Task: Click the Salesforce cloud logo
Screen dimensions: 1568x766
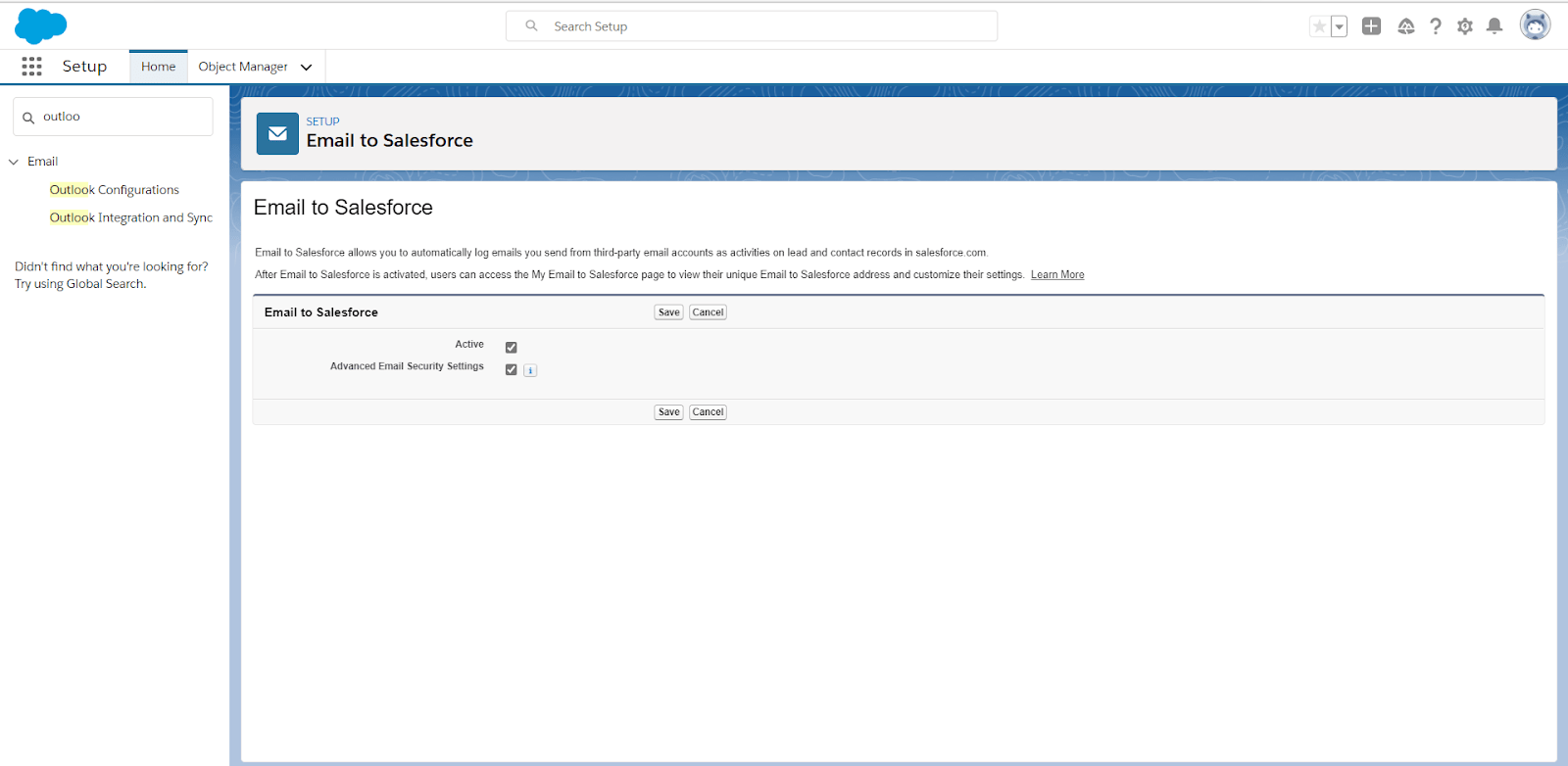Action: pyautogui.click(x=40, y=26)
